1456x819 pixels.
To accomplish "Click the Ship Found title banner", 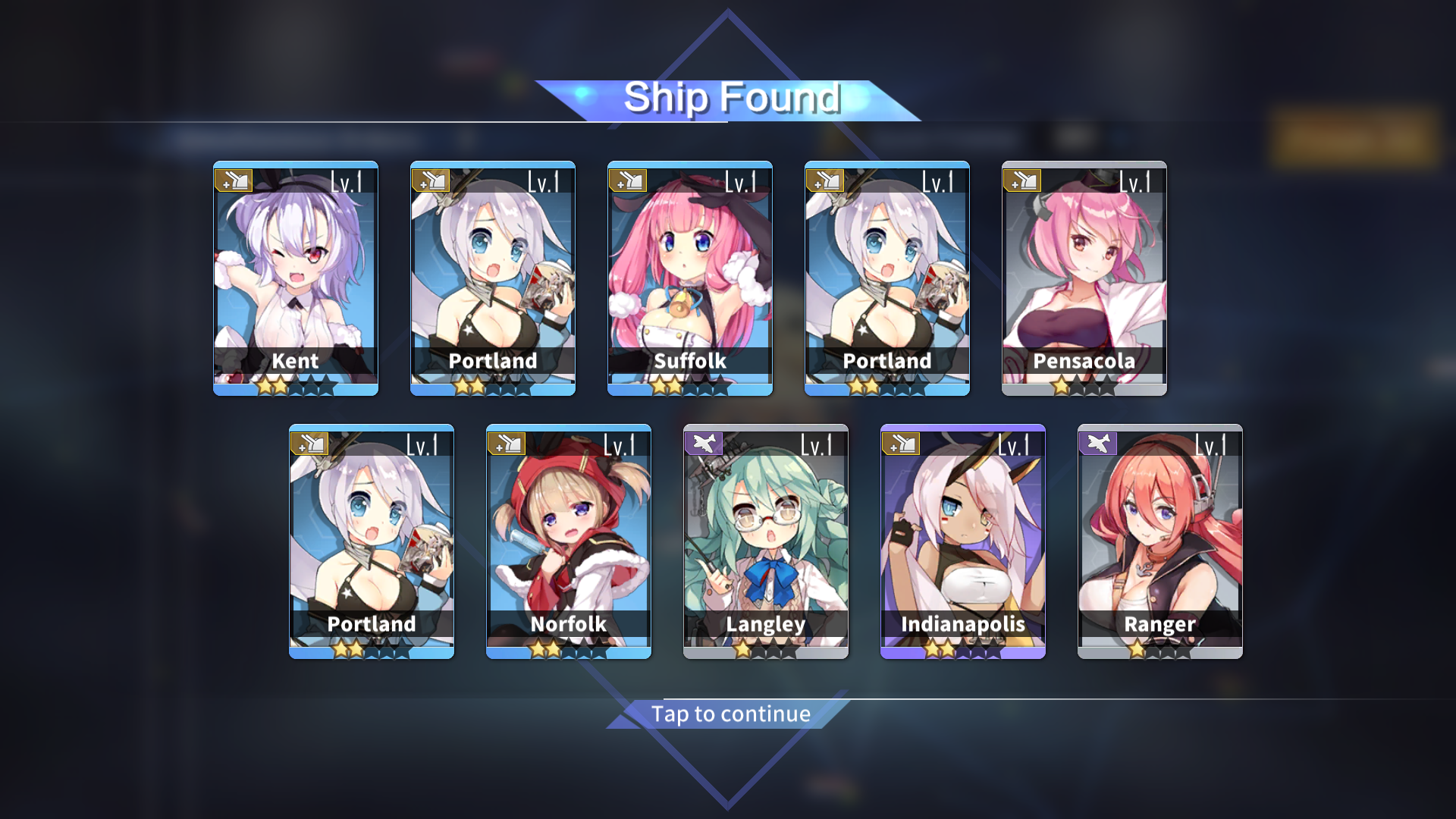I will pyautogui.click(x=730, y=99).
